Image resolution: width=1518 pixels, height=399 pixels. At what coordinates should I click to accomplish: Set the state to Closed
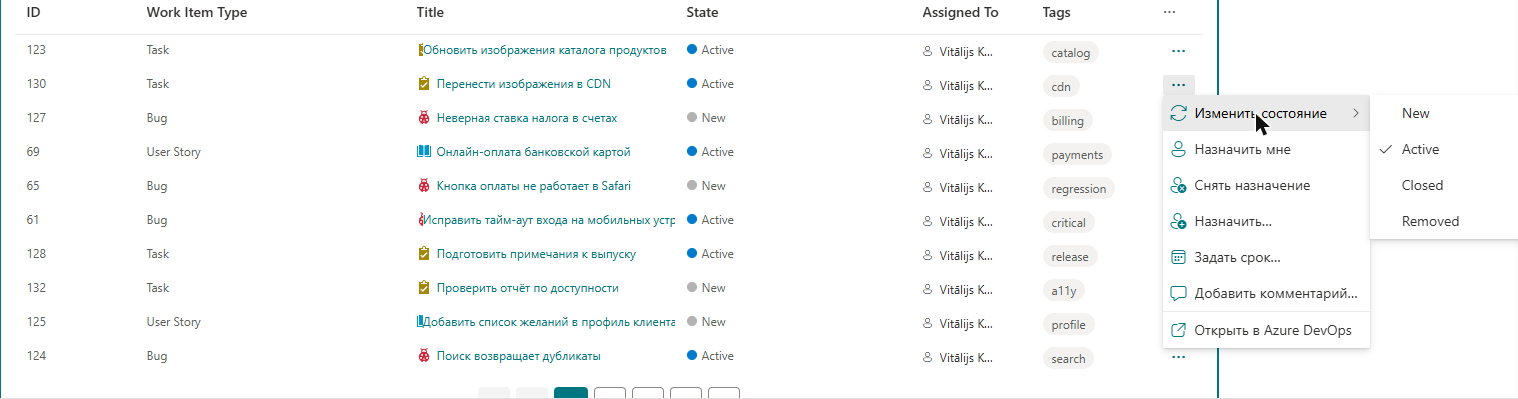1444,186
